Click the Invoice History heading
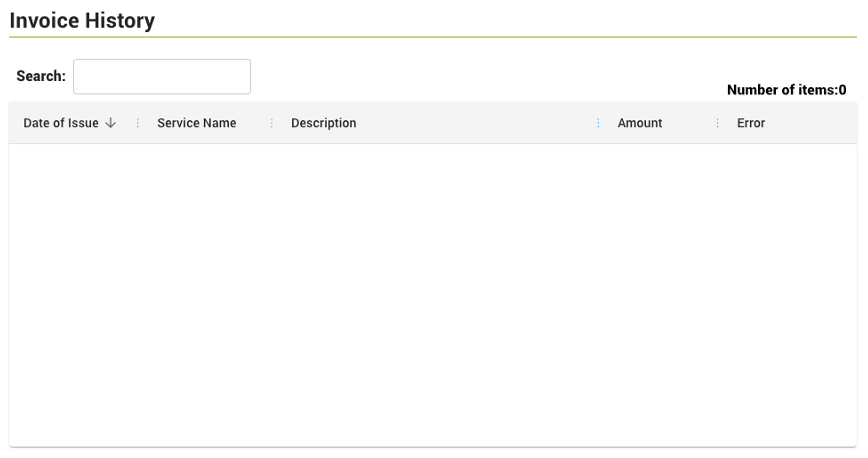 (82, 20)
